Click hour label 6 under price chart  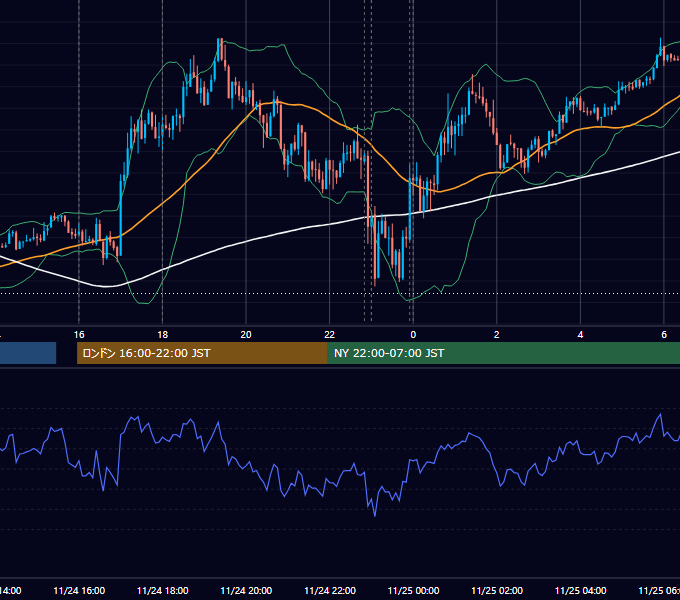click(664, 335)
